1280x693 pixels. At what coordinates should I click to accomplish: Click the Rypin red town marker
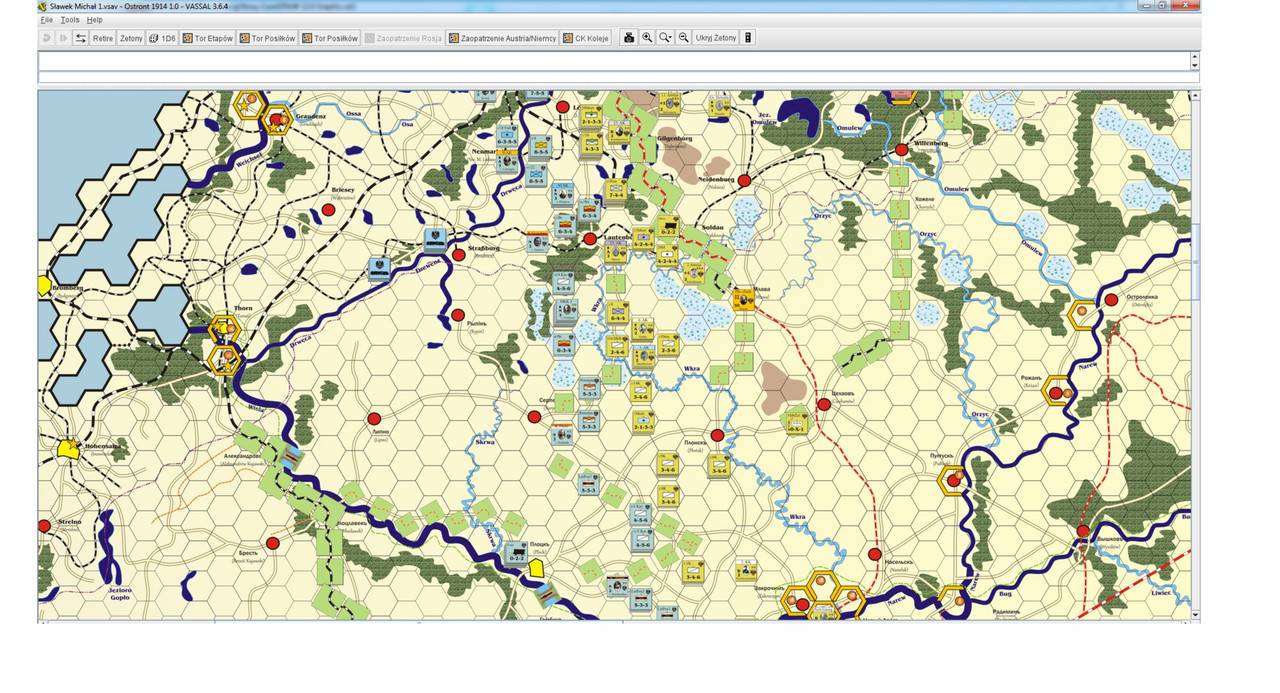click(x=458, y=315)
